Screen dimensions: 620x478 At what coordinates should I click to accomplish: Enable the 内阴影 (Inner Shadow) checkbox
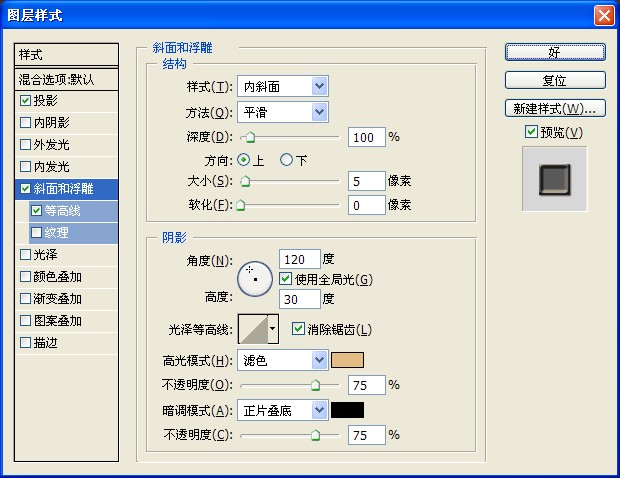pyautogui.click(x=26, y=123)
